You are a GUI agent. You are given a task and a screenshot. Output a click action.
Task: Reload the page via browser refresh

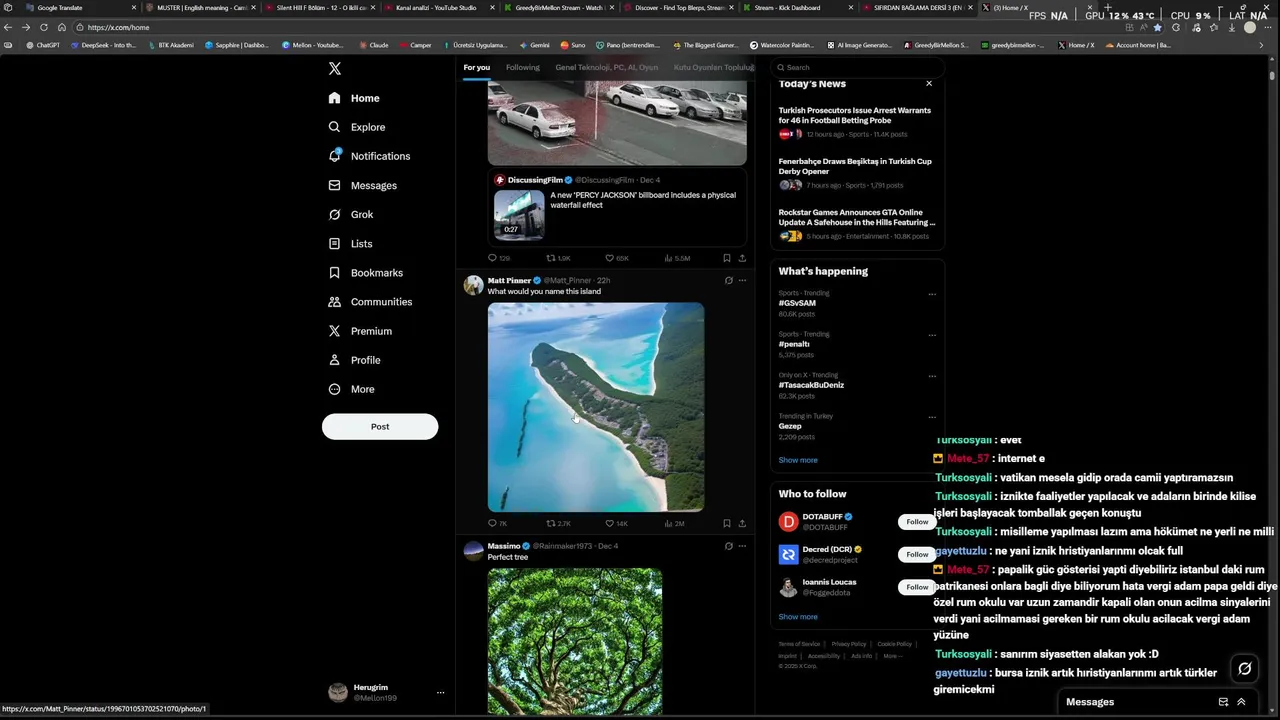click(x=44, y=27)
